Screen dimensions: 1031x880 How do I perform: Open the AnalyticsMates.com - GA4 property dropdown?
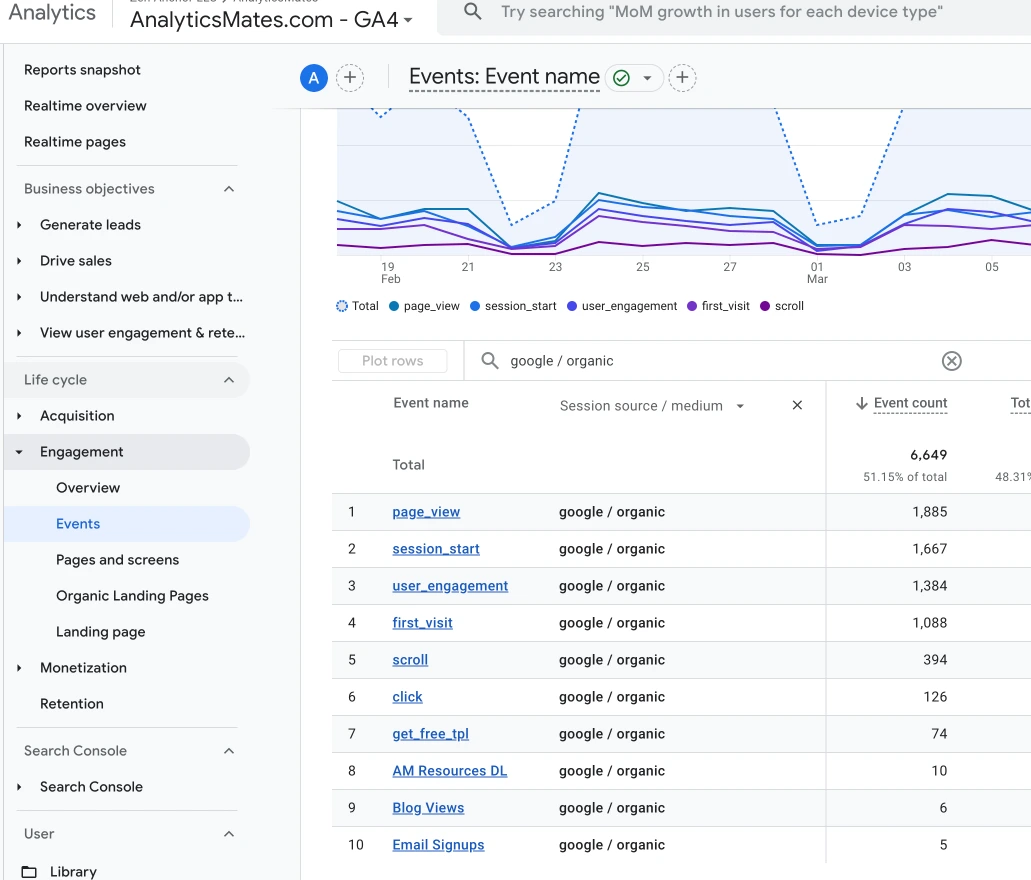tap(271, 19)
